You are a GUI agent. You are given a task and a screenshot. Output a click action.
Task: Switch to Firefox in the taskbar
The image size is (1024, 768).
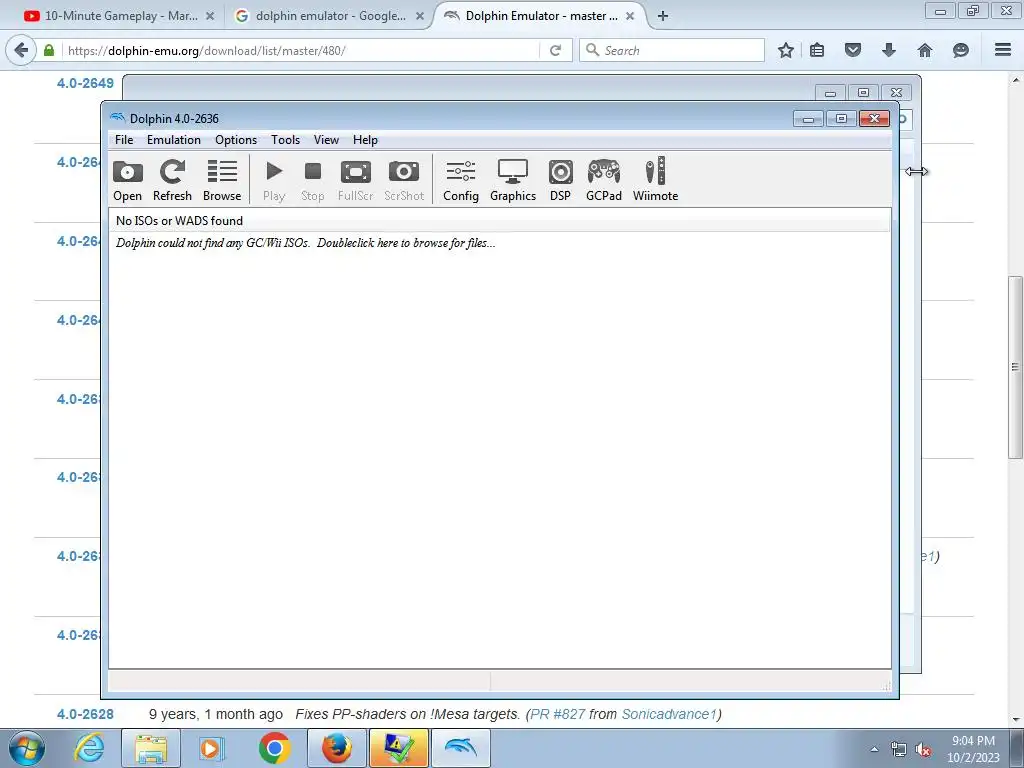336,748
